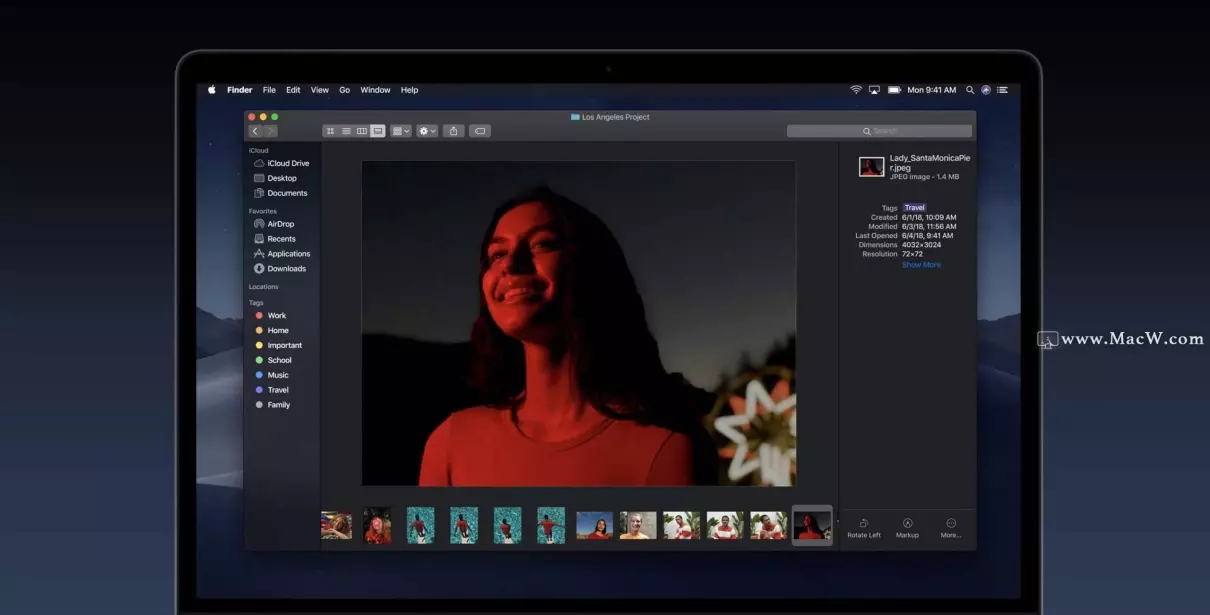Click the large preview image of the woman
This screenshot has width=1210, height=615.
pos(579,323)
